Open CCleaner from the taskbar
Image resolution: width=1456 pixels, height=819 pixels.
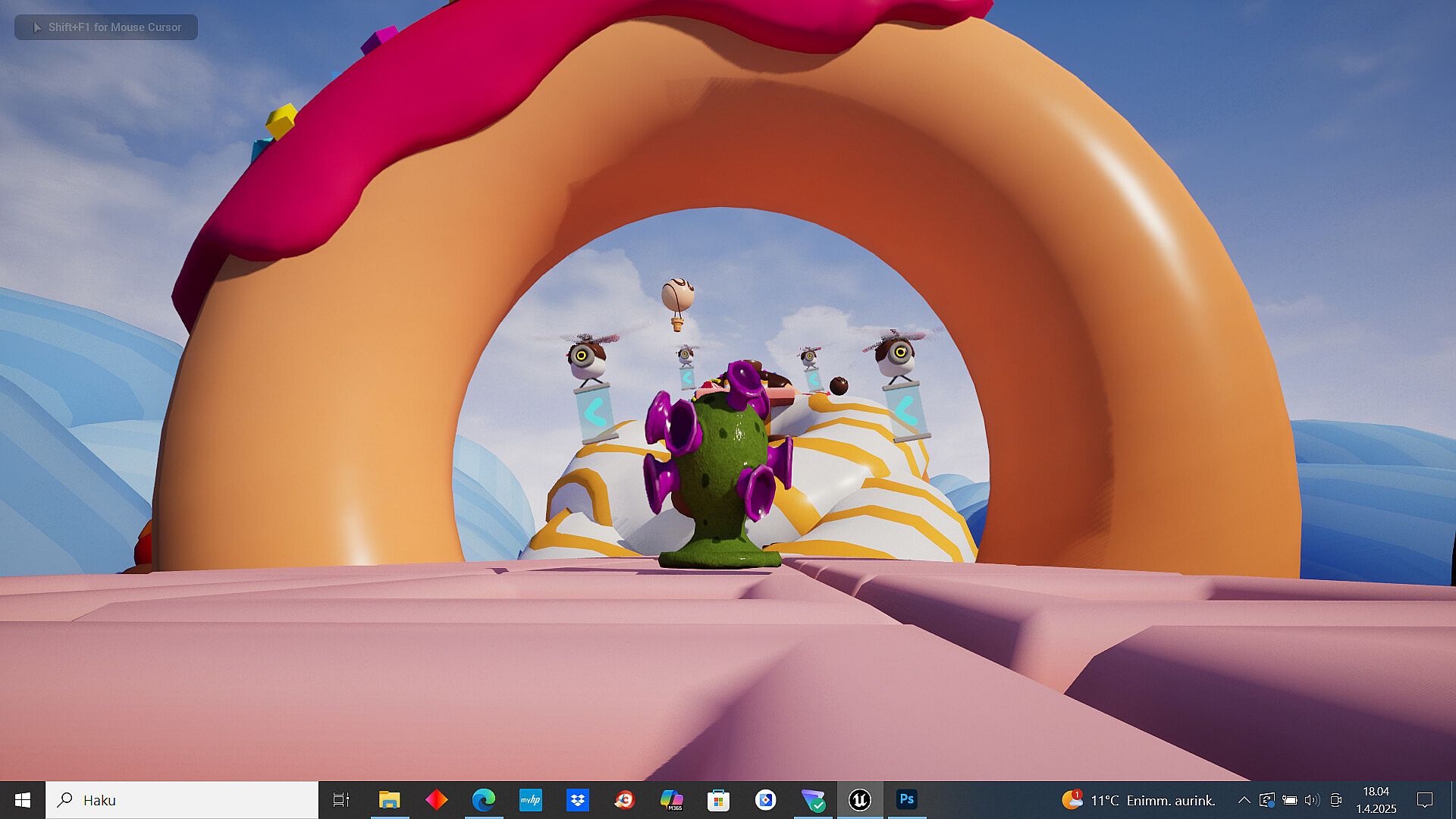coord(624,800)
